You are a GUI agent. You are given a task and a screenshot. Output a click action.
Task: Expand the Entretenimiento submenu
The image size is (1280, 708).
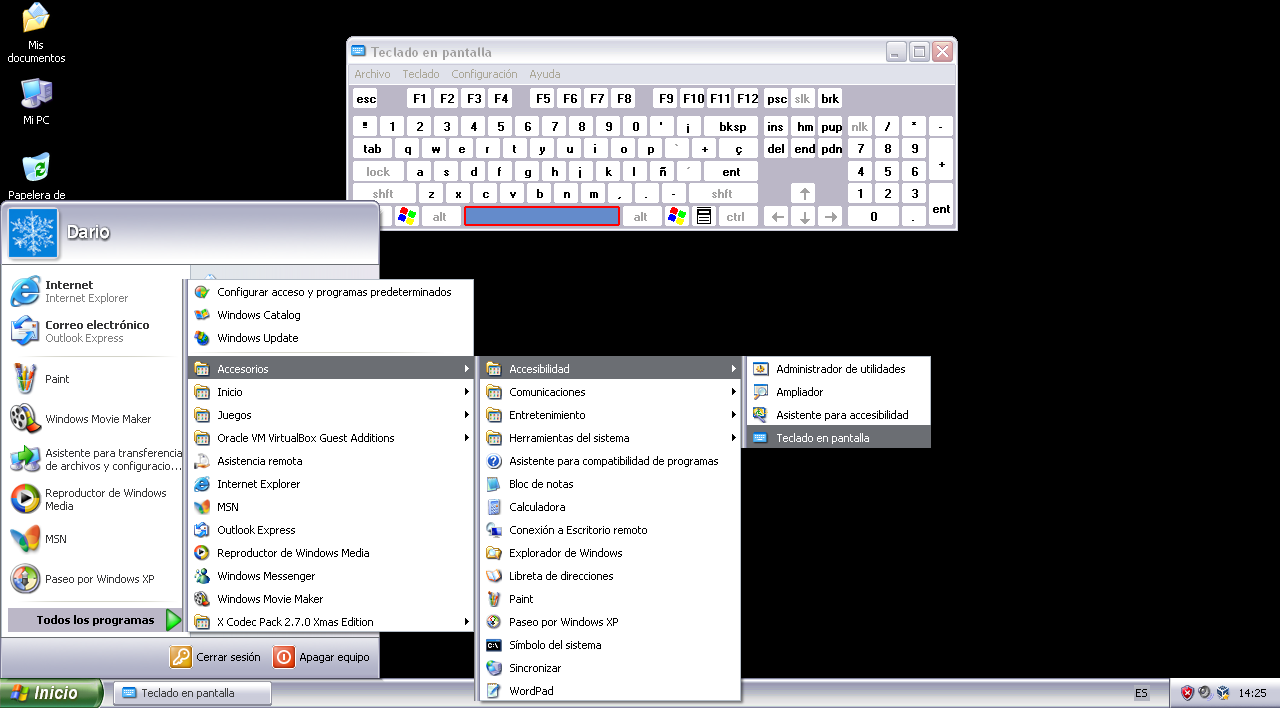610,415
